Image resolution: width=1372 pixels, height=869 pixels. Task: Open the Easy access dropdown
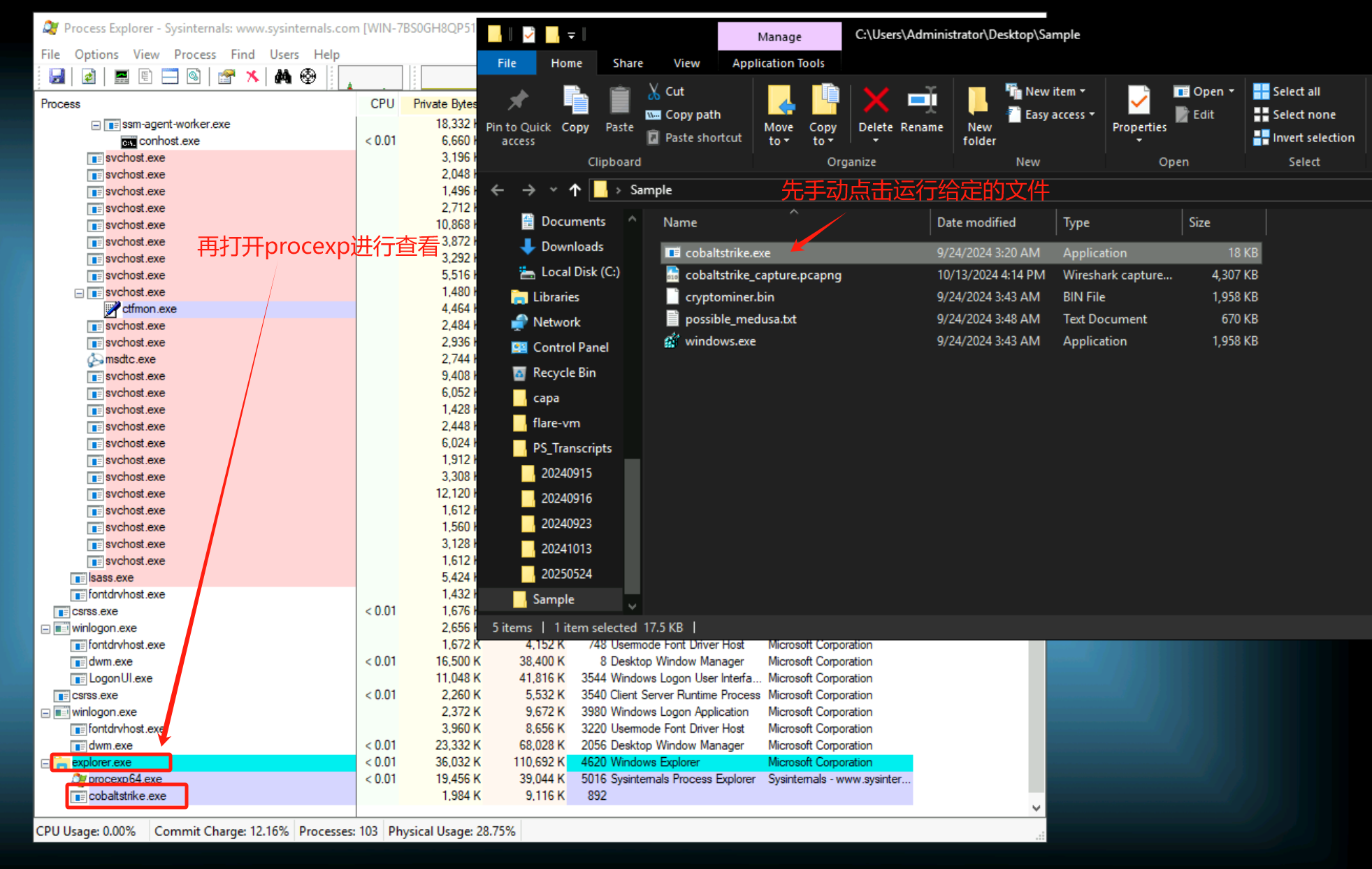pos(1059,114)
